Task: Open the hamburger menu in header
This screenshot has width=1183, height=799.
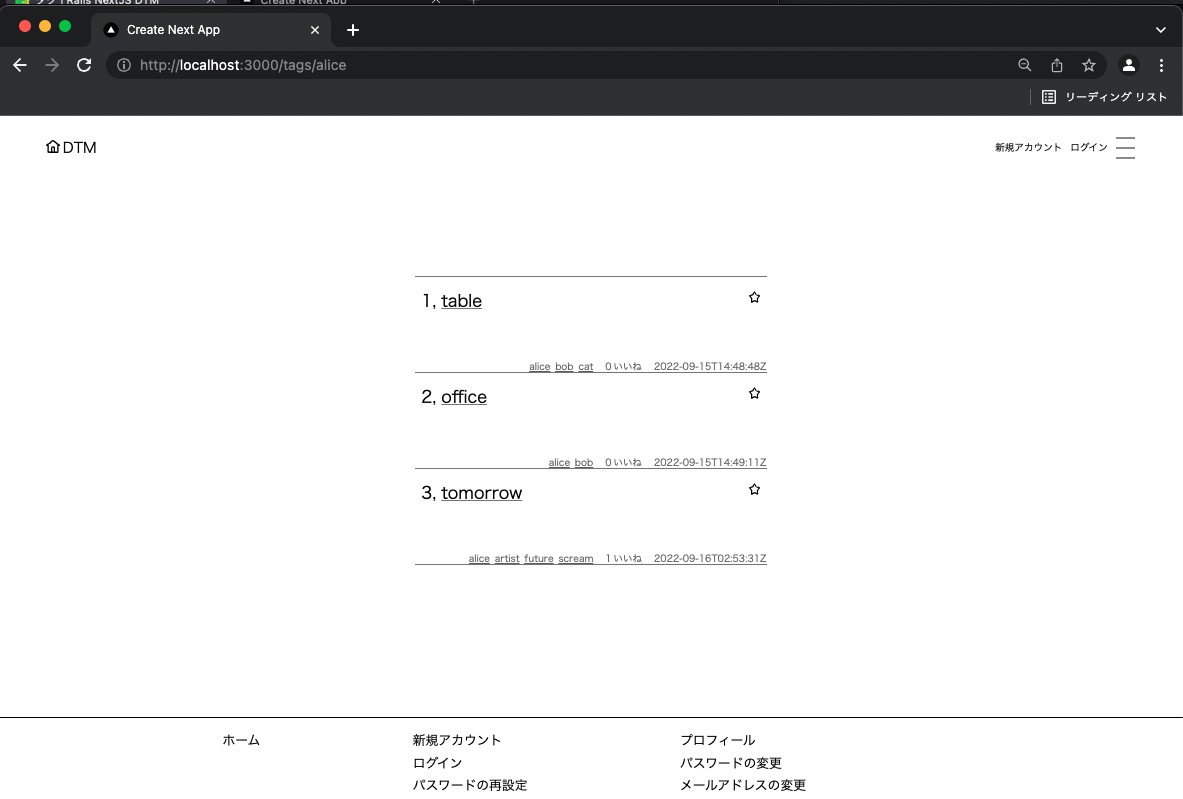Action: [x=1125, y=148]
